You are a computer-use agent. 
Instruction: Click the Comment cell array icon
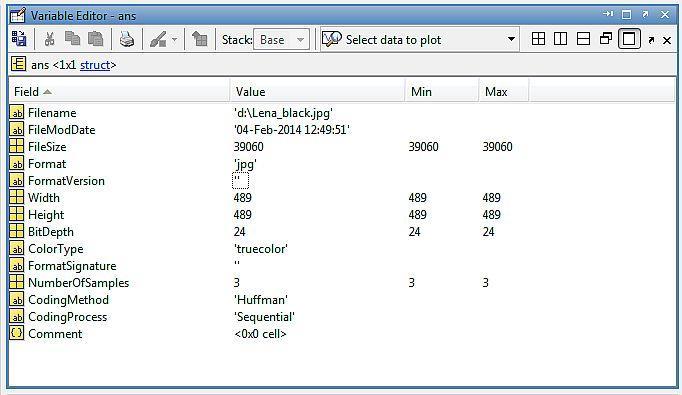coord(17,333)
